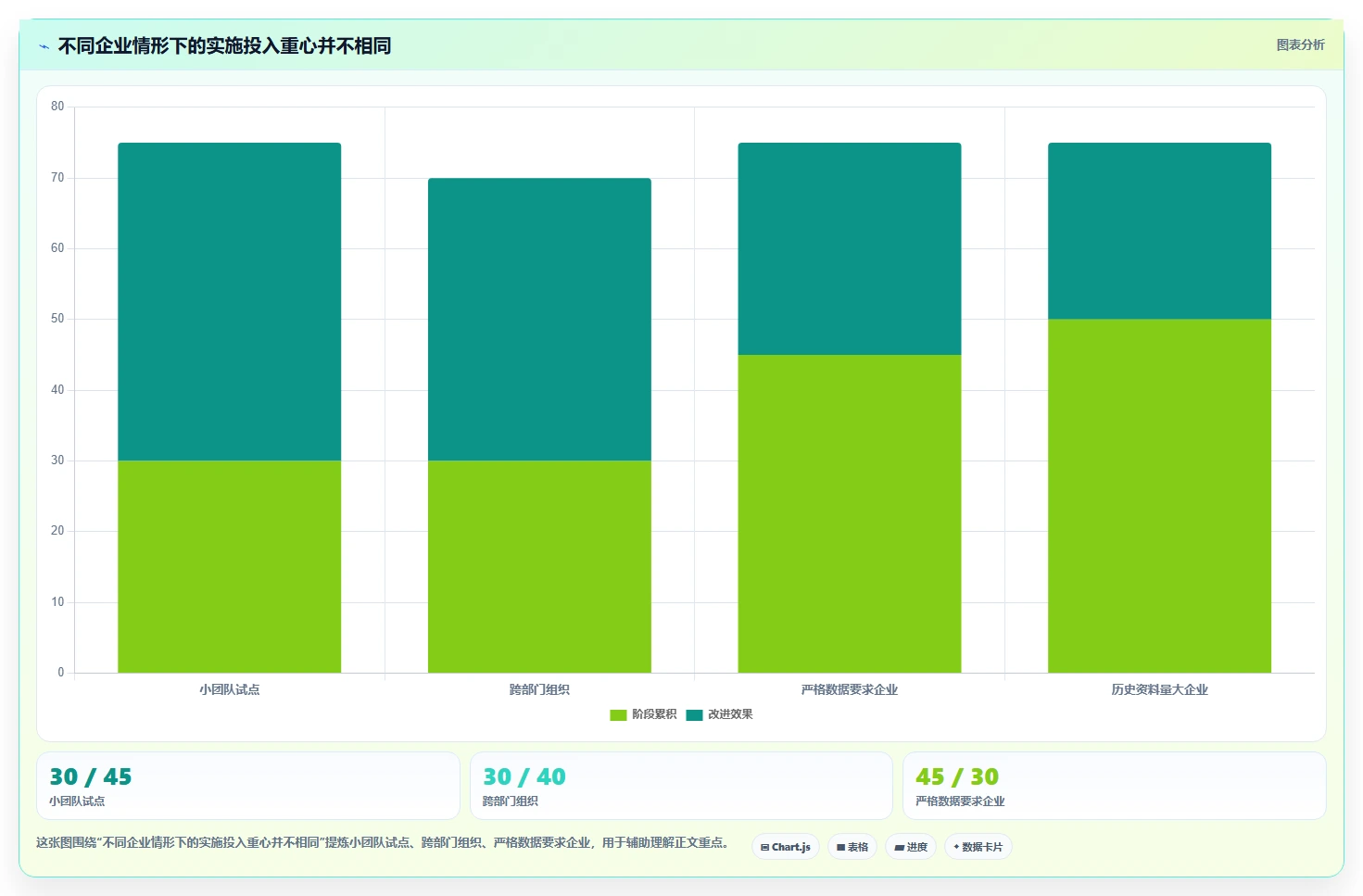Click the 跨部门组织 x-axis label

[x=539, y=689]
